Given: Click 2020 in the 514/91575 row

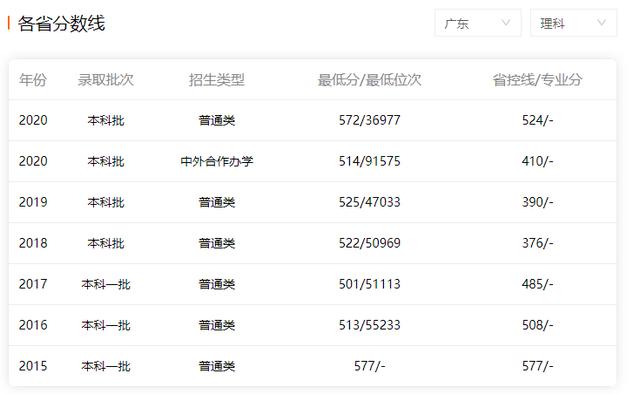Looking at the screenshot, I should click(x=33, y=161).
